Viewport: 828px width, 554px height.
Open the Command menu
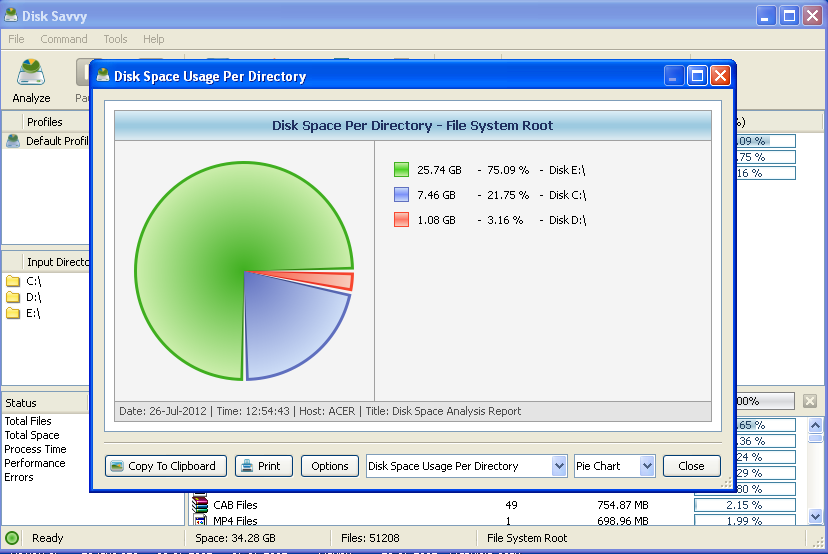[x=63, y=39]
